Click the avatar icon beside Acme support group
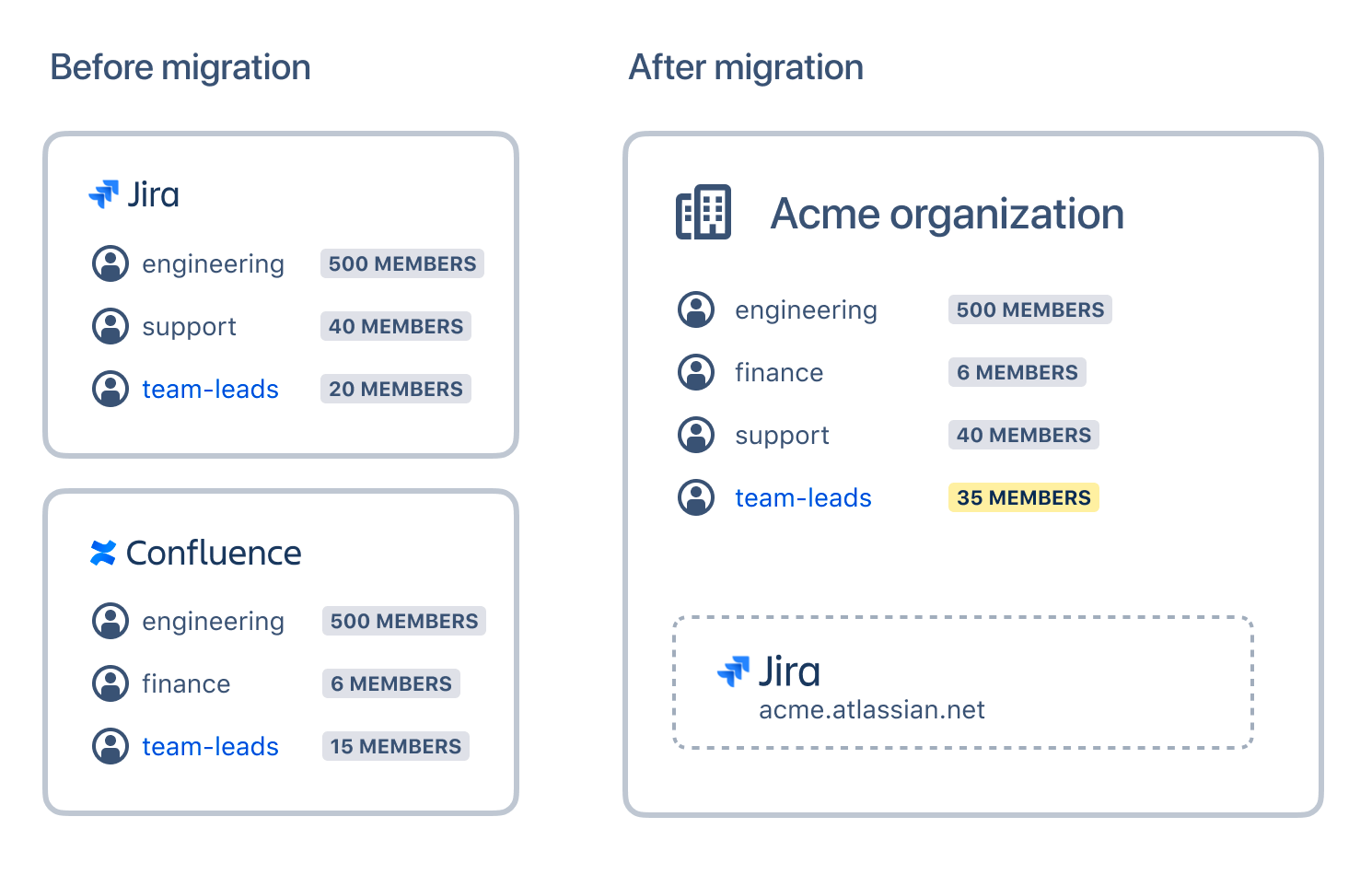Viewport: 1372px width, 875px height. [x=696, y=435]
